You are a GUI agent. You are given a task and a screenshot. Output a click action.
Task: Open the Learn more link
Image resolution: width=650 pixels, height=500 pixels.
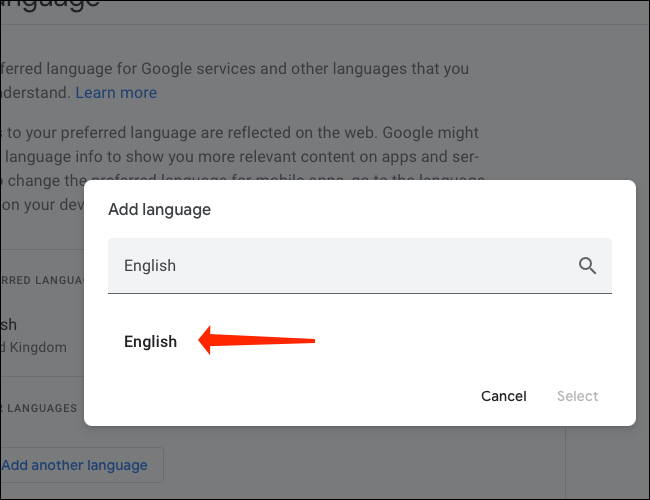pos(116,92)
